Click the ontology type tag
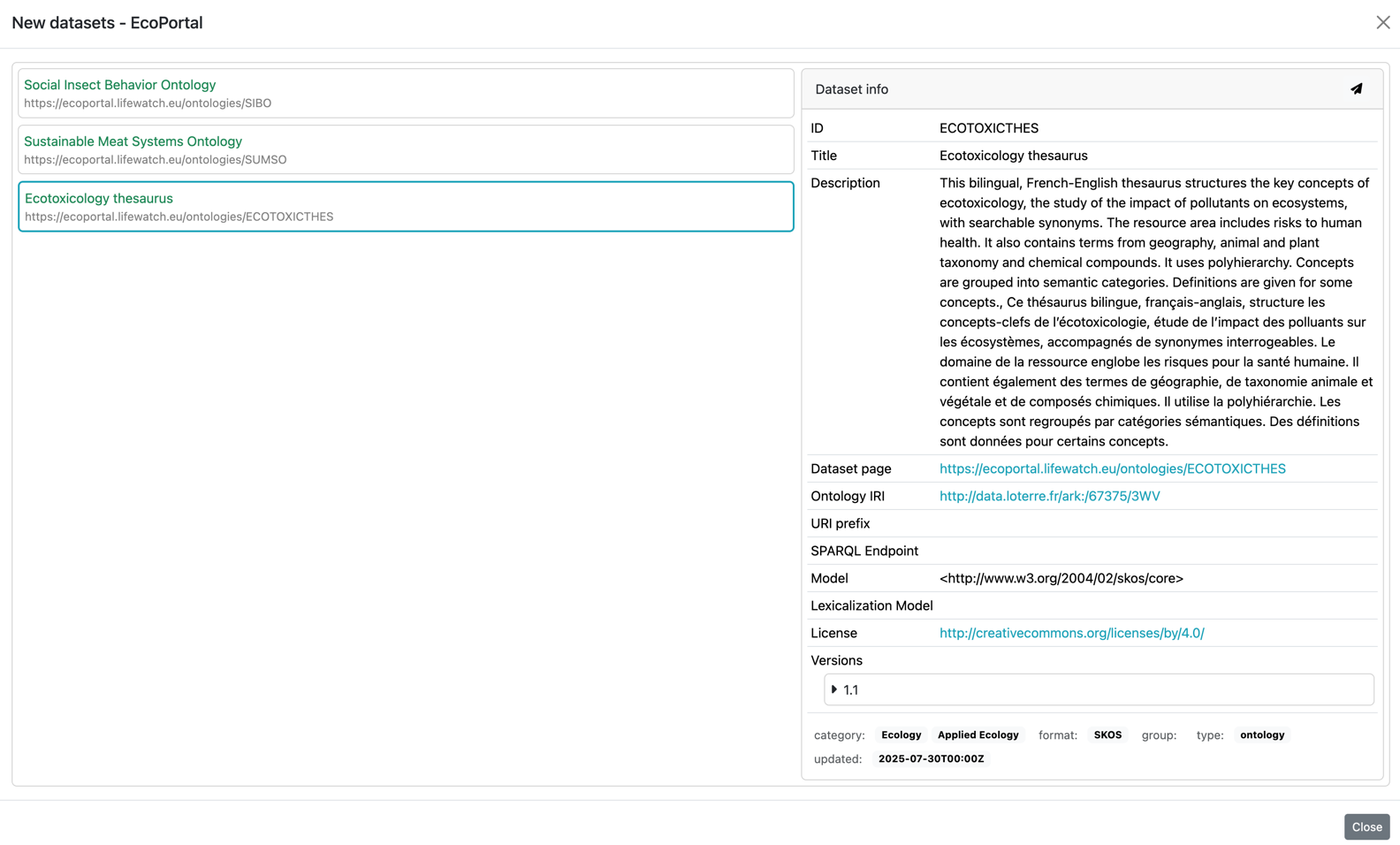 coord(1261,735)
